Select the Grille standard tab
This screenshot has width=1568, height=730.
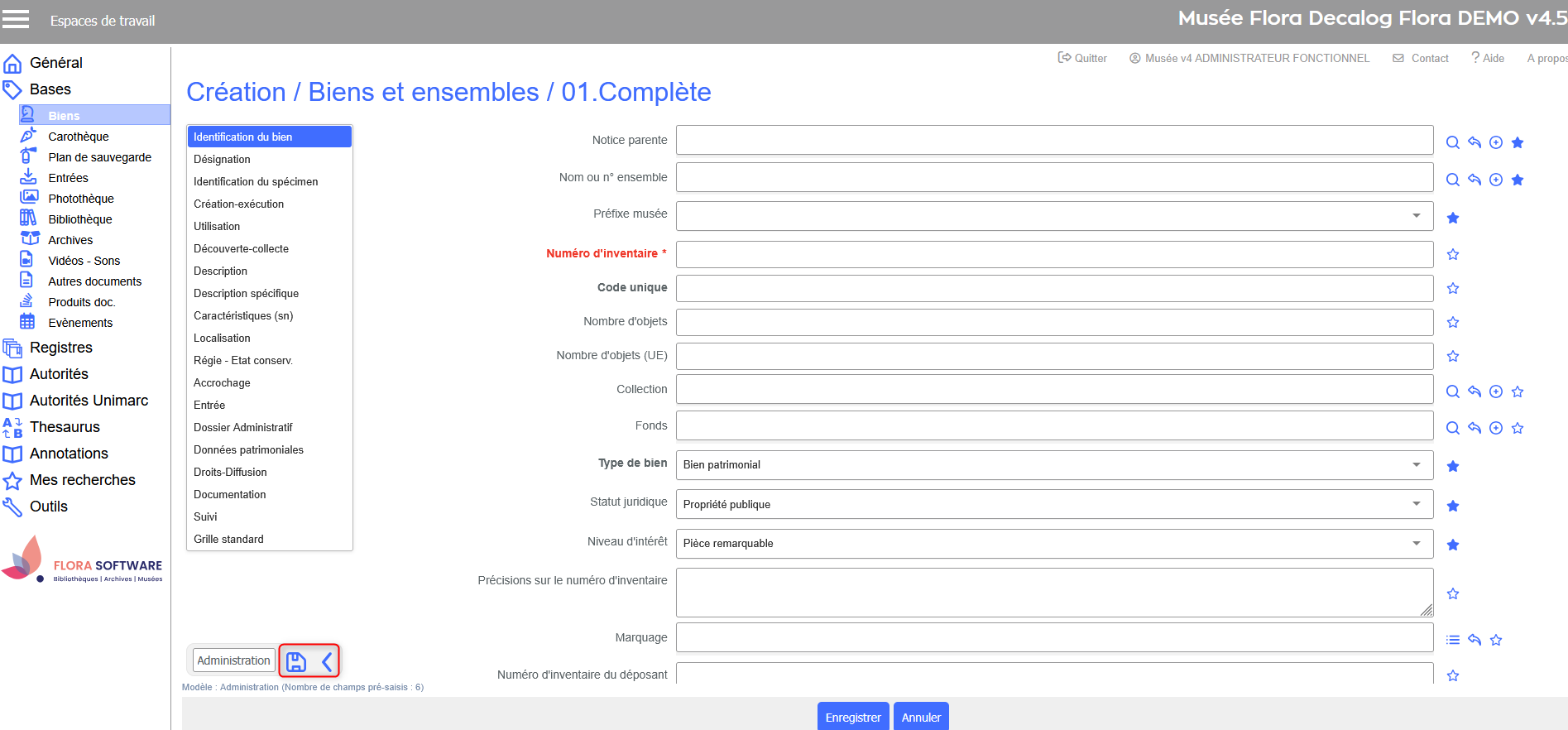click(x=270, y=539)
